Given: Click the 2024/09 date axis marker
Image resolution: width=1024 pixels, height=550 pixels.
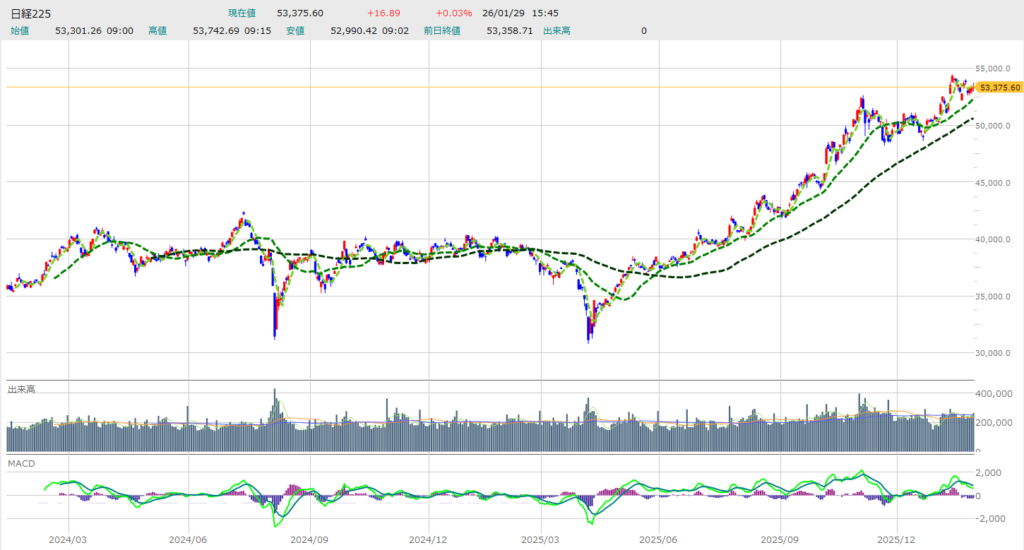Looking at the screenshot, I should pyautogui.click(x=307, y=539).
